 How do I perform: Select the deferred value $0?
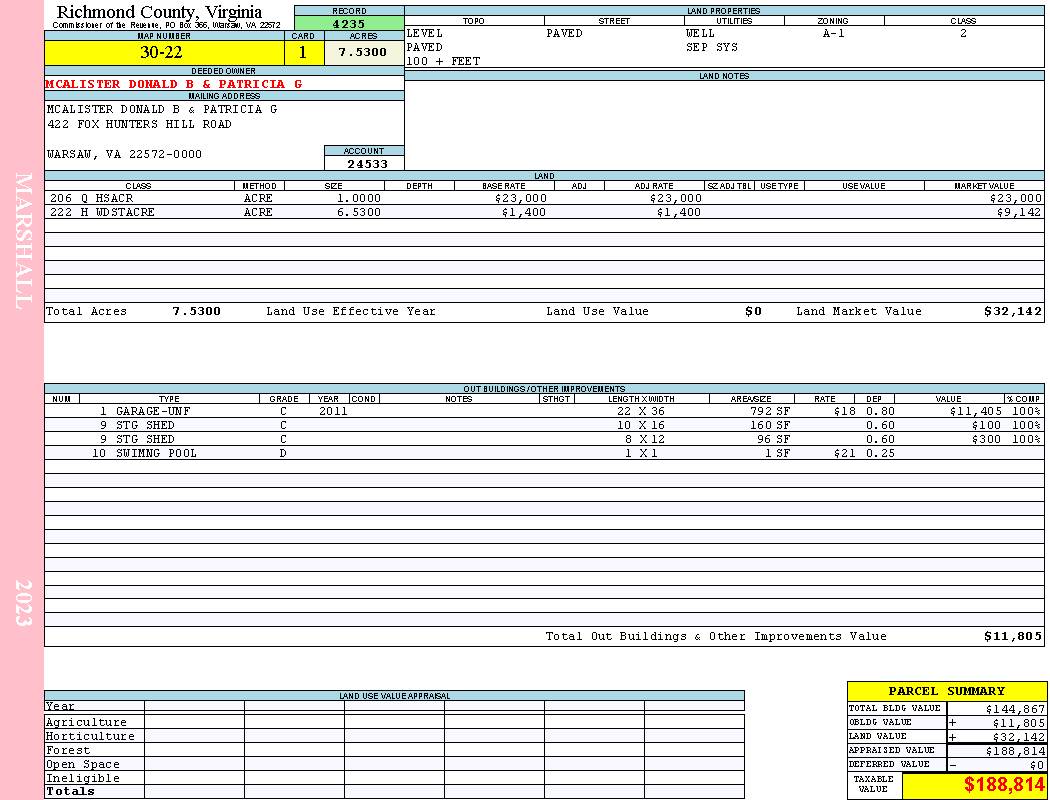[x=1037, y=765]
